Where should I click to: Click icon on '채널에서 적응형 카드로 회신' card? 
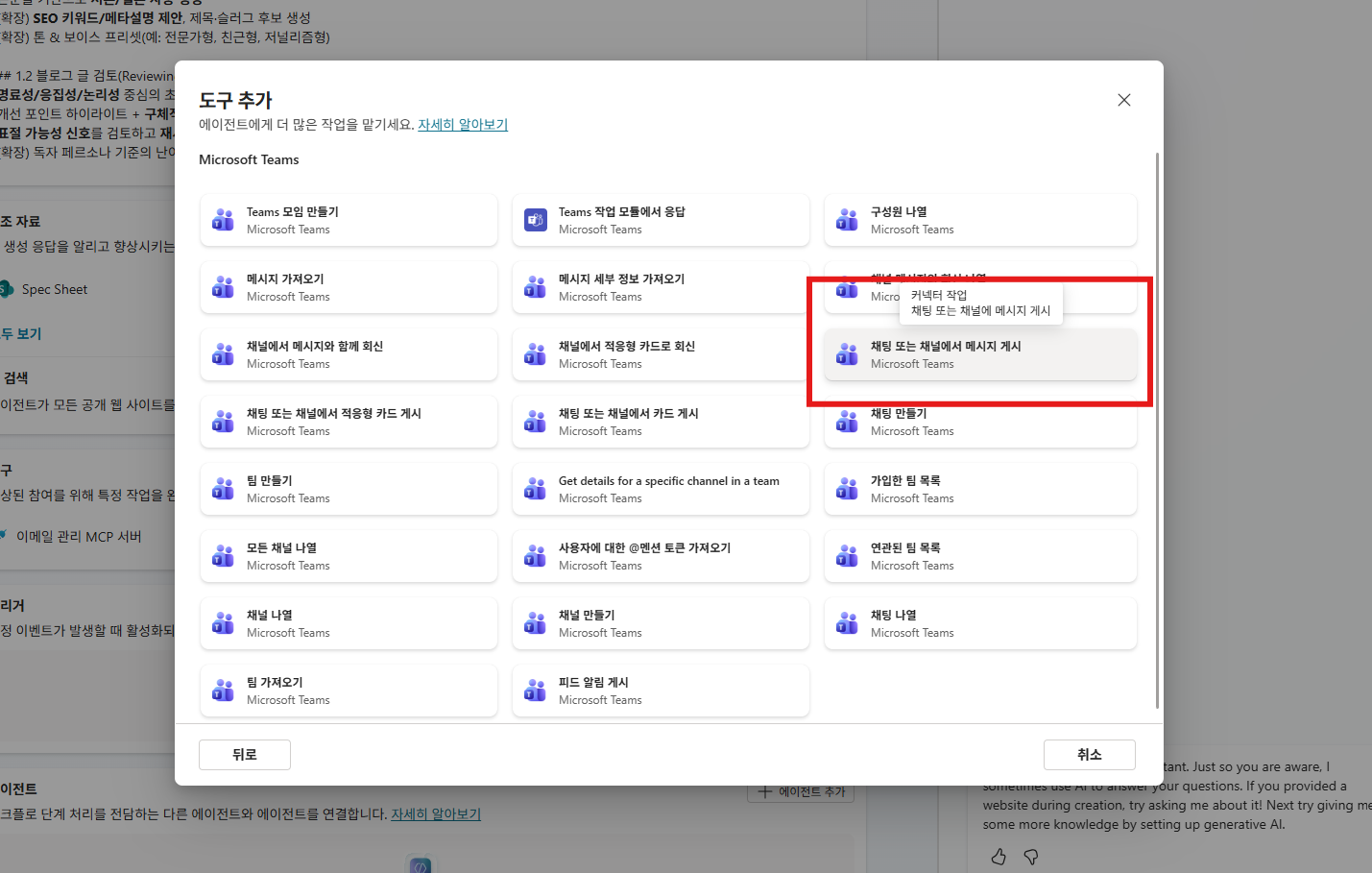coord(535,354)
